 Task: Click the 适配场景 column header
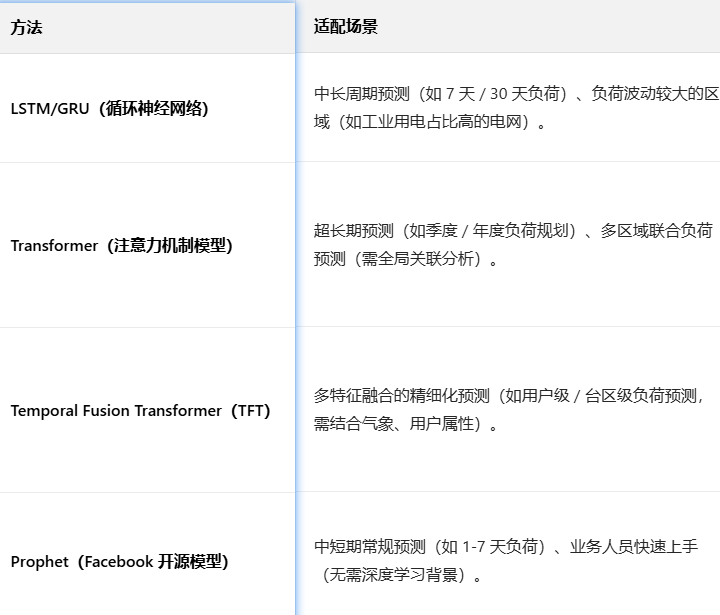coord(508,27)
